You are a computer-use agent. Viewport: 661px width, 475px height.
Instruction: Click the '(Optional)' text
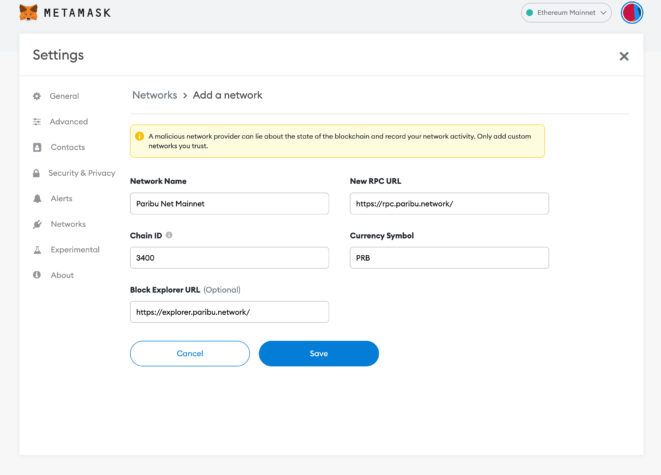coord(222,290)
